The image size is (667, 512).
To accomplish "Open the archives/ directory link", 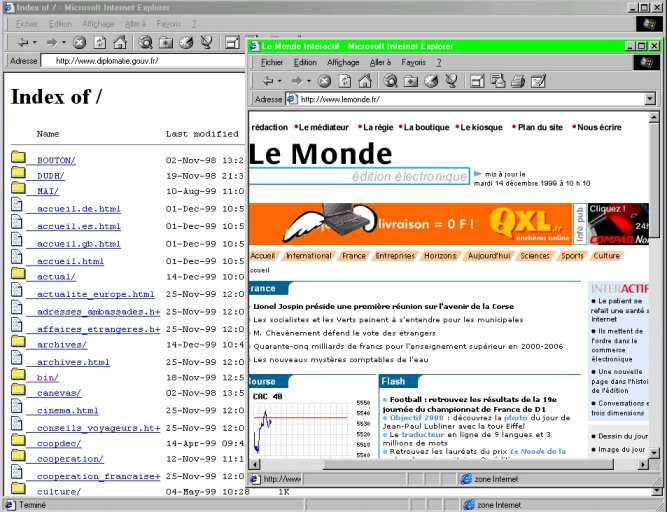I will point(62,344).
